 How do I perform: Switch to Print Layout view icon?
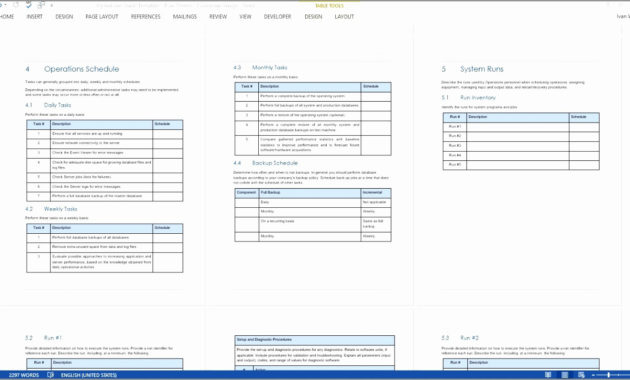click(x=565, y=375)
